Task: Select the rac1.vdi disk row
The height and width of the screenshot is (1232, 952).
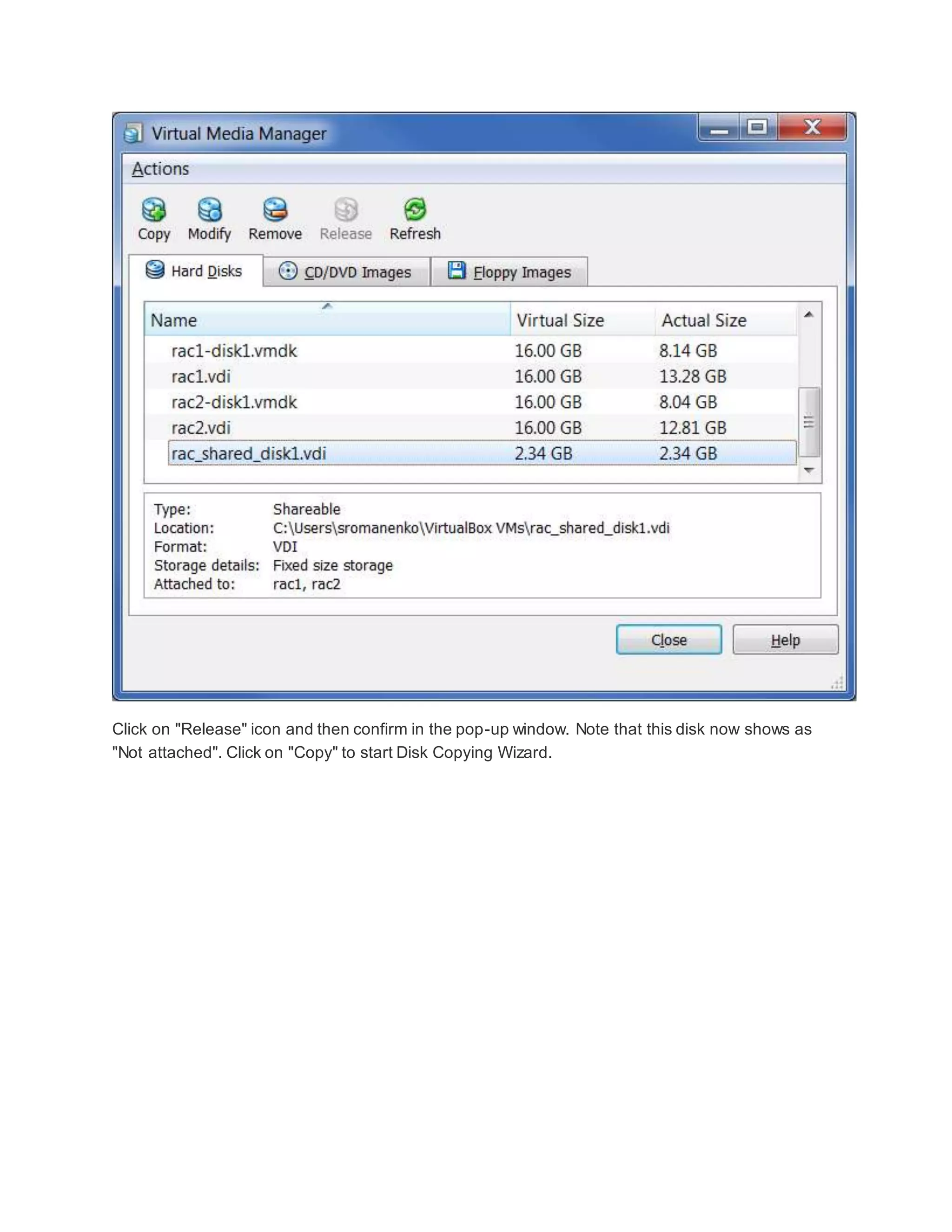Action: pyautogui.click(x=471, y=376)
